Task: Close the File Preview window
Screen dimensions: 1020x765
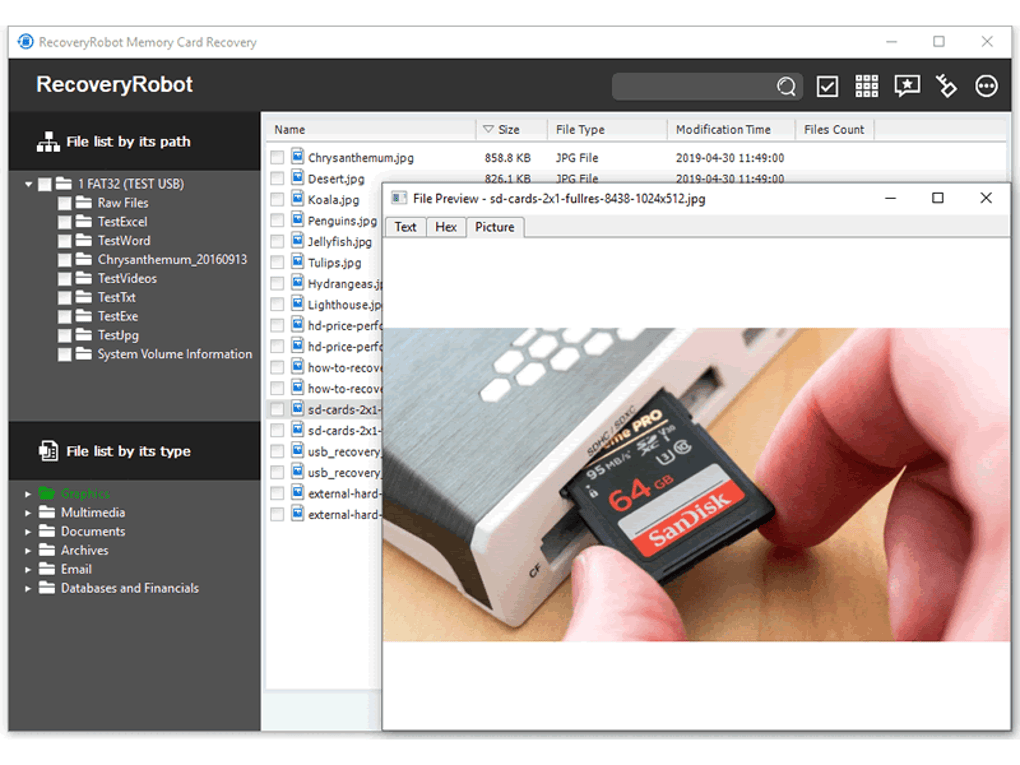Action: (986, 198)
